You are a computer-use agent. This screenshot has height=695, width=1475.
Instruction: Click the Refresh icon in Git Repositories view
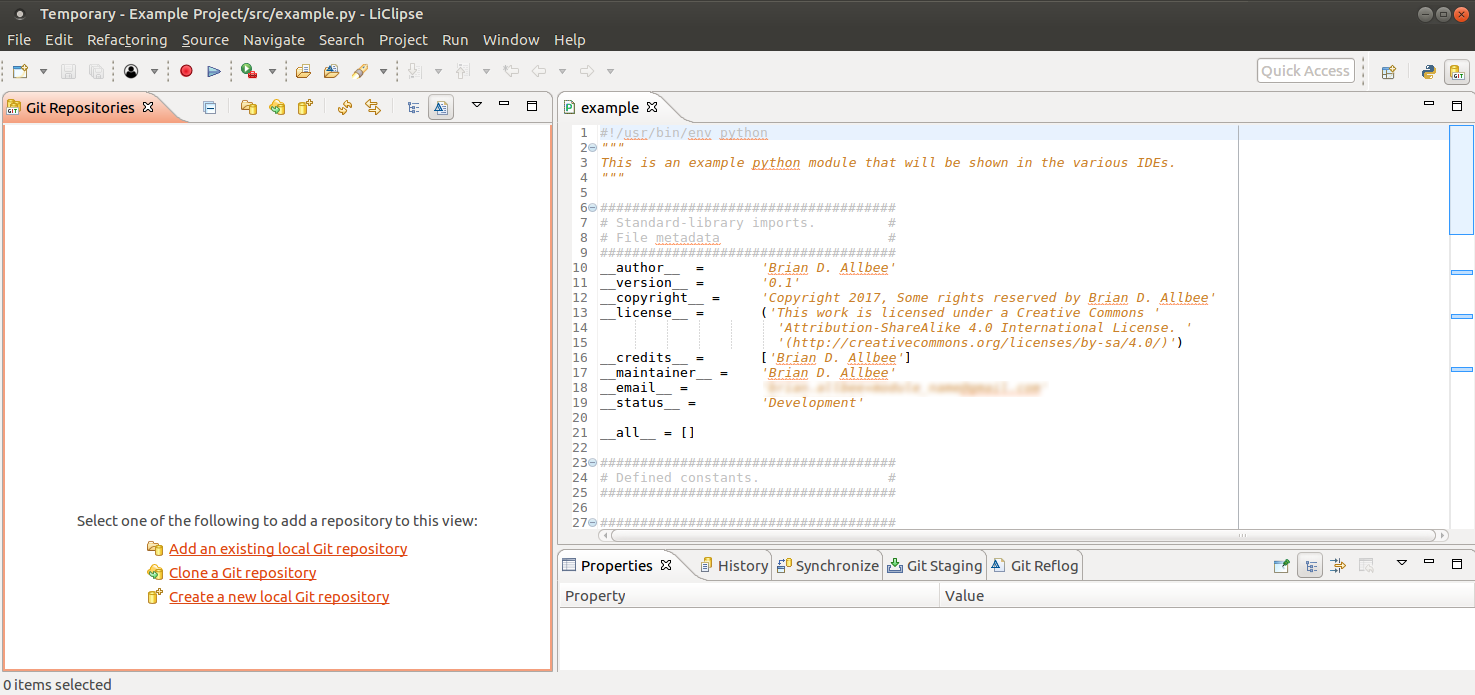coord(345,107)
